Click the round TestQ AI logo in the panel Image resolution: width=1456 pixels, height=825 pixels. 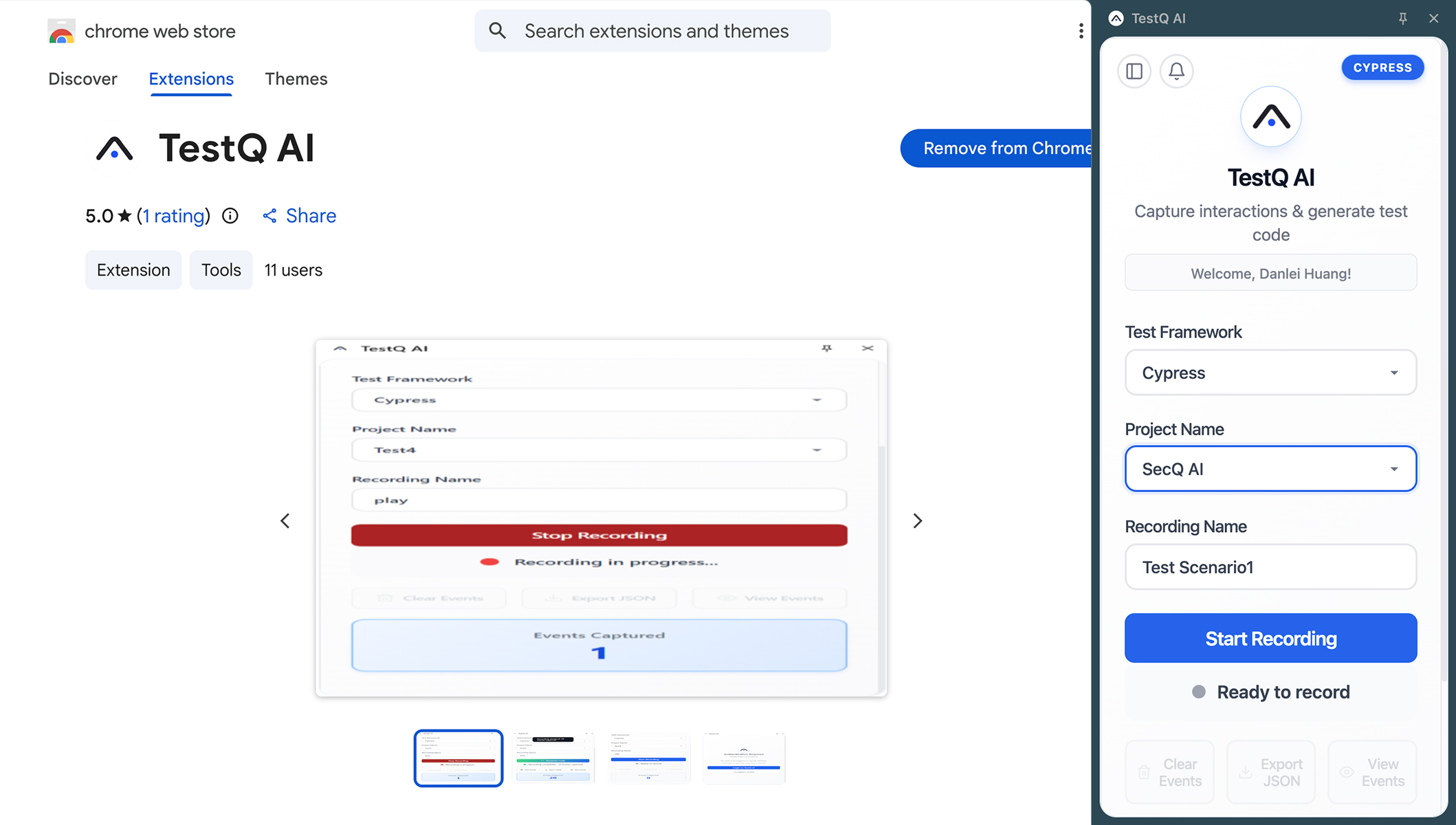pos(1270,117)
